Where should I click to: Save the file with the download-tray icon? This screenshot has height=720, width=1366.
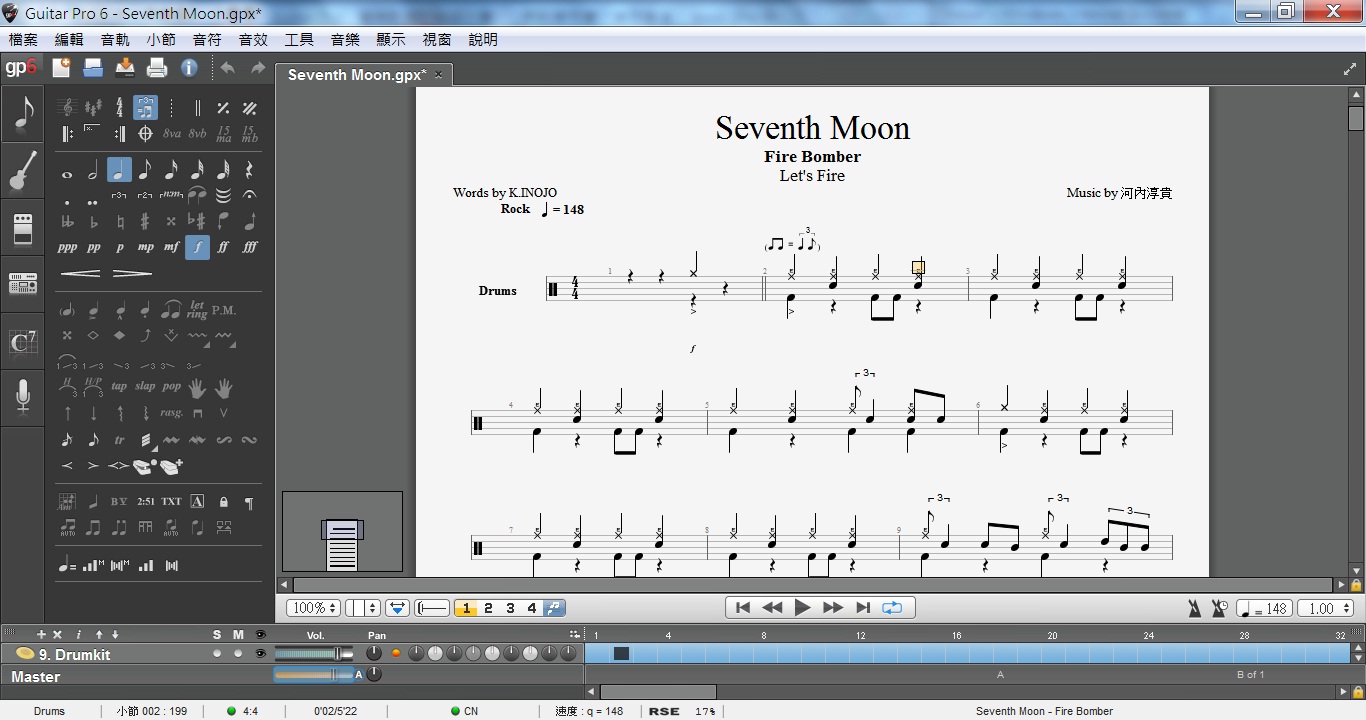tap(125, 68)
